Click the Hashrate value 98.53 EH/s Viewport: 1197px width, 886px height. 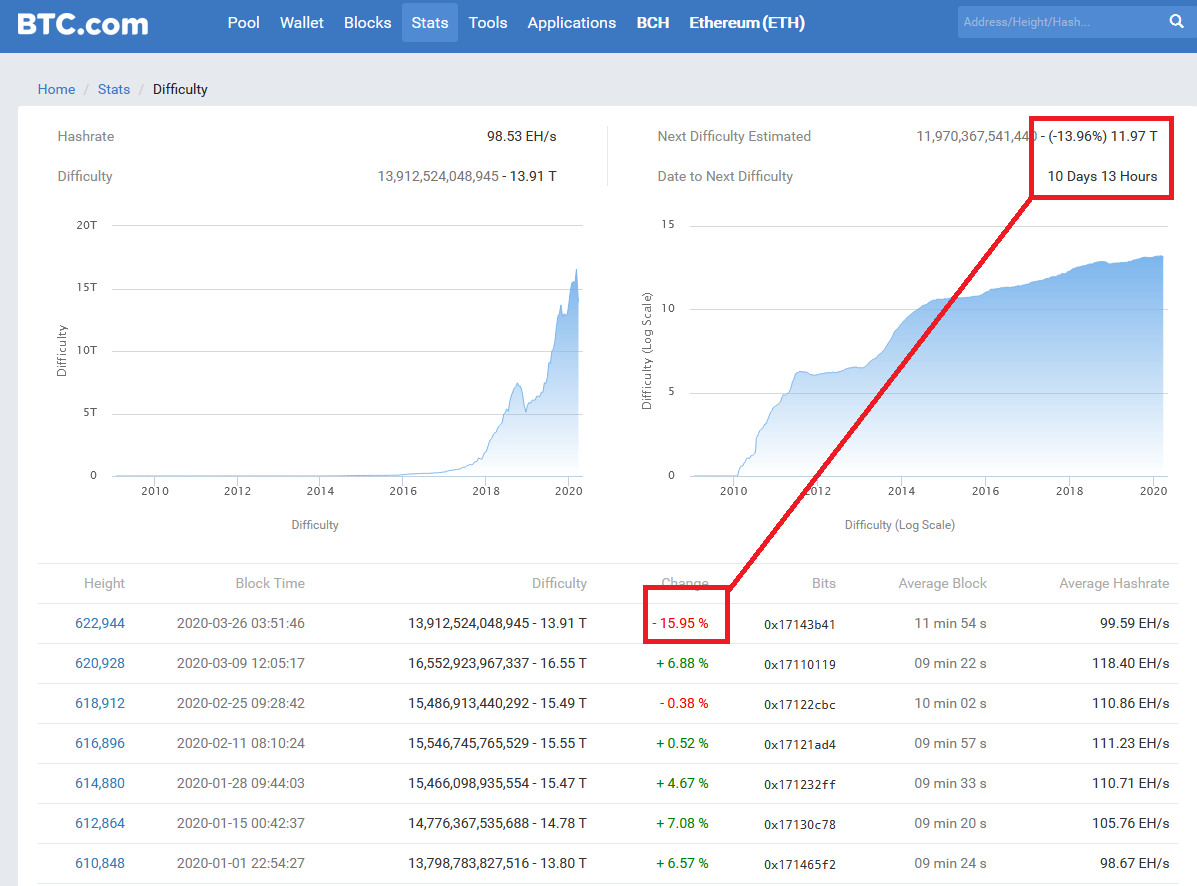tap(521, 137)
